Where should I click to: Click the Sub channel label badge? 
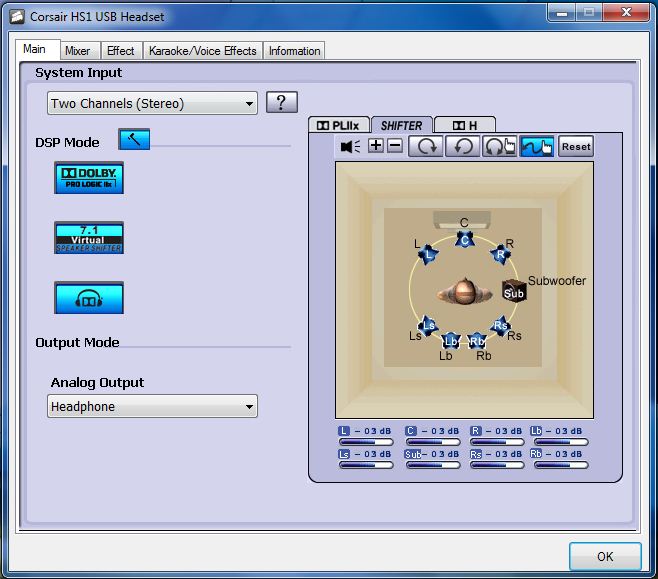pos(413,454)
